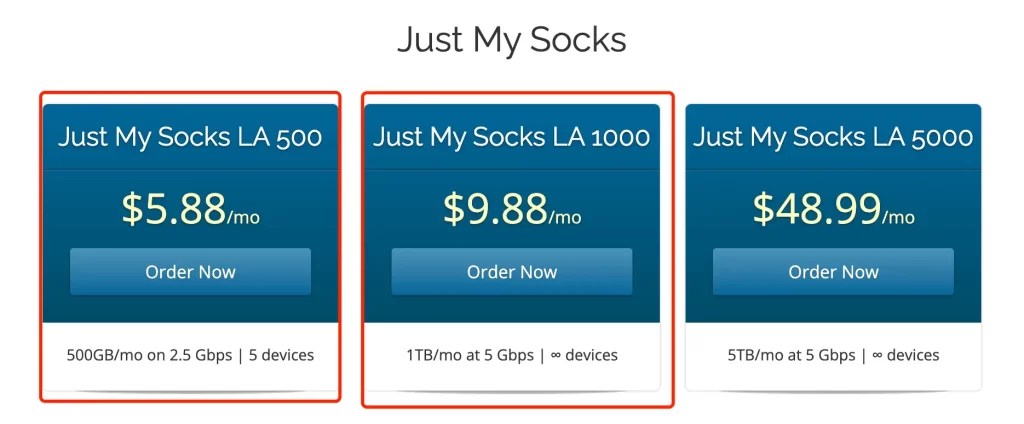Click the $5.88/mo price

coord(191,209)
